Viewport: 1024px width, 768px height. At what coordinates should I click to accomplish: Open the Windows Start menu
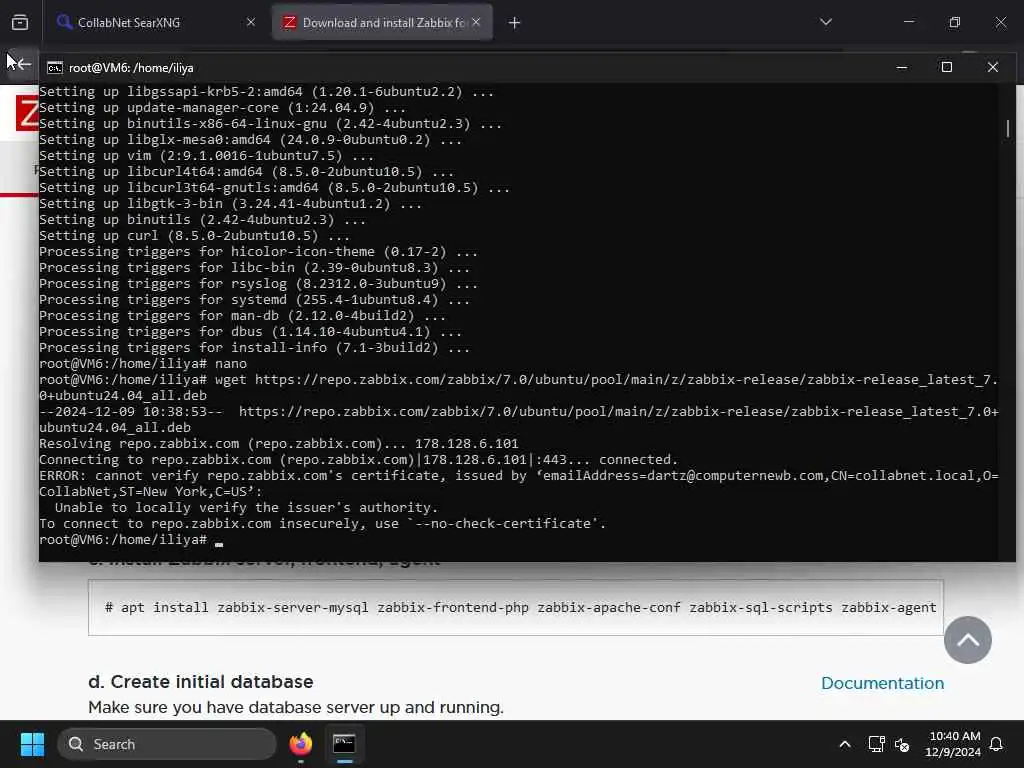pyautogui.click(x=32, y=744)
